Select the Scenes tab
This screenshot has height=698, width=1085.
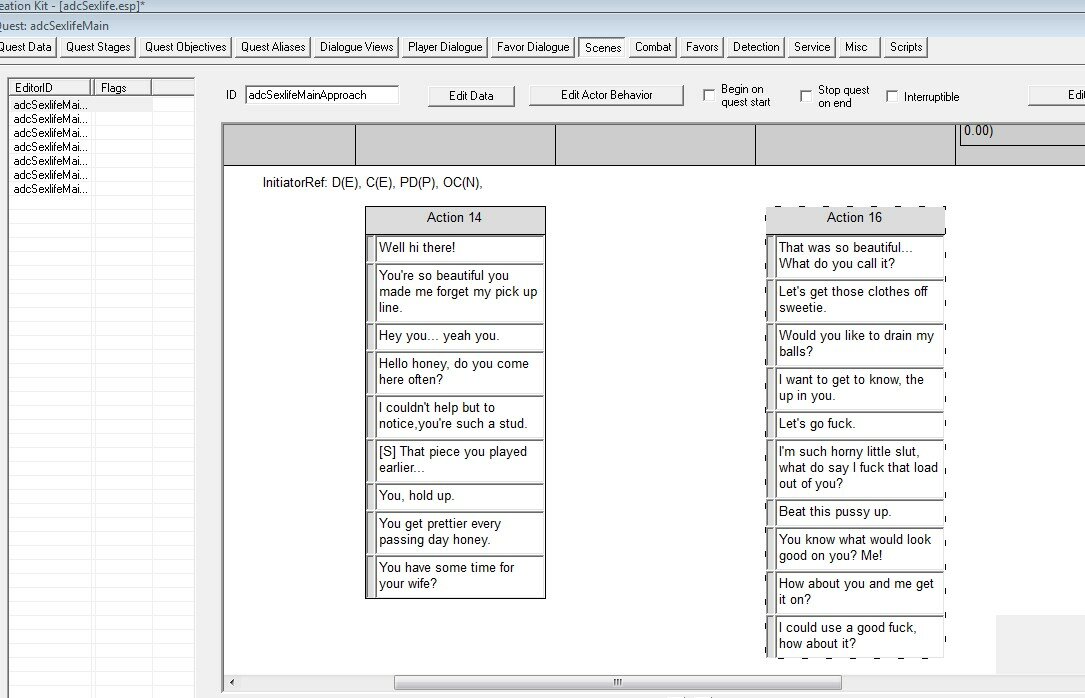pyautogui.click(x=603, y=48)
